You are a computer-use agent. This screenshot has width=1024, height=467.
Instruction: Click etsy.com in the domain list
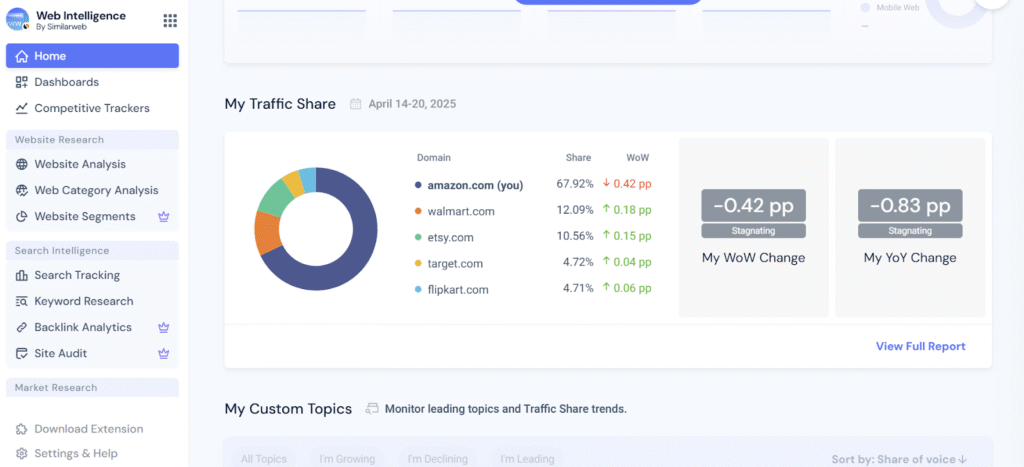coord(451,237)
